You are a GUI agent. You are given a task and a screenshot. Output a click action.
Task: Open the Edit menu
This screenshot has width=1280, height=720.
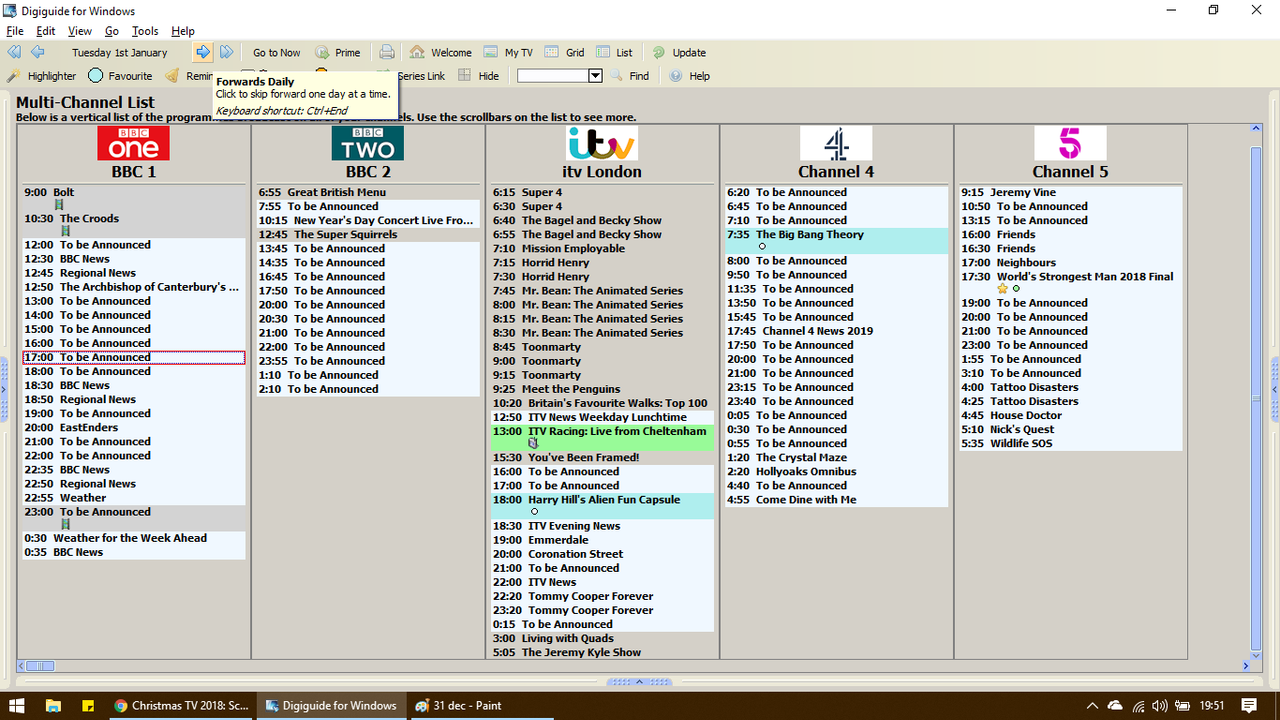coord(46,31)
